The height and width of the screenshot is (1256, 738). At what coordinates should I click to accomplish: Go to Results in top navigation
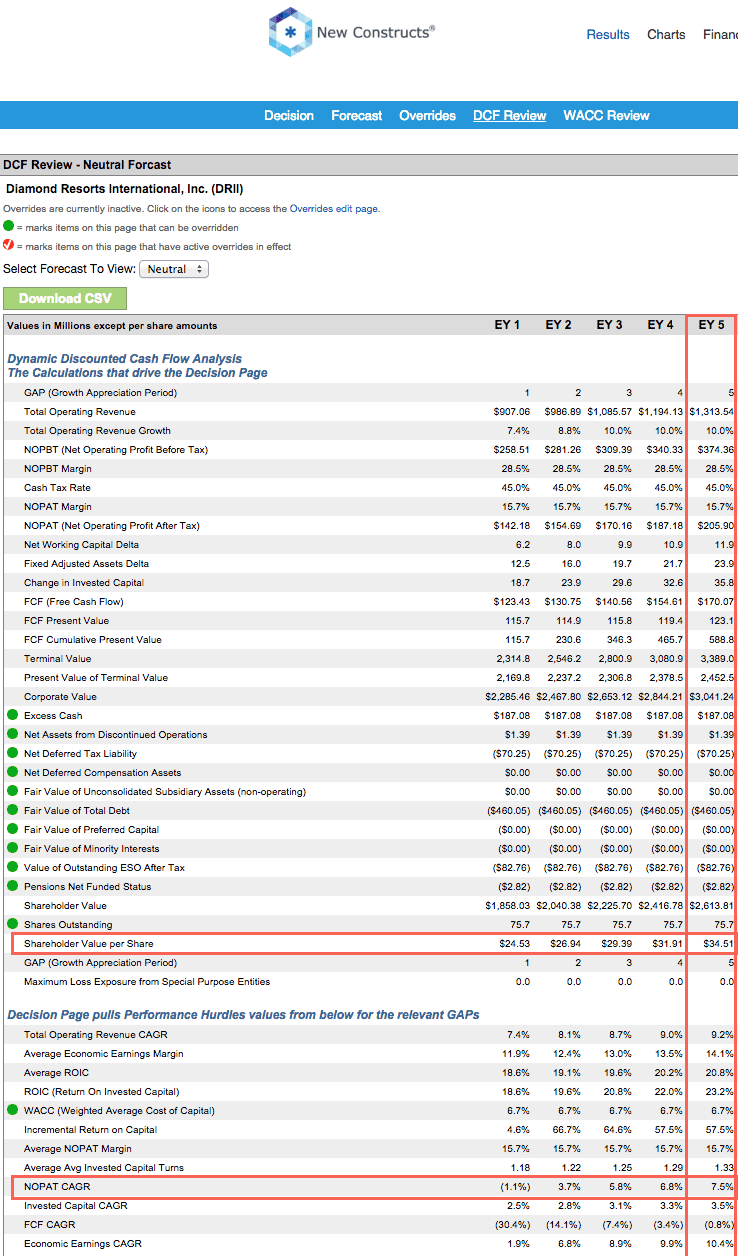pos(608,34)
